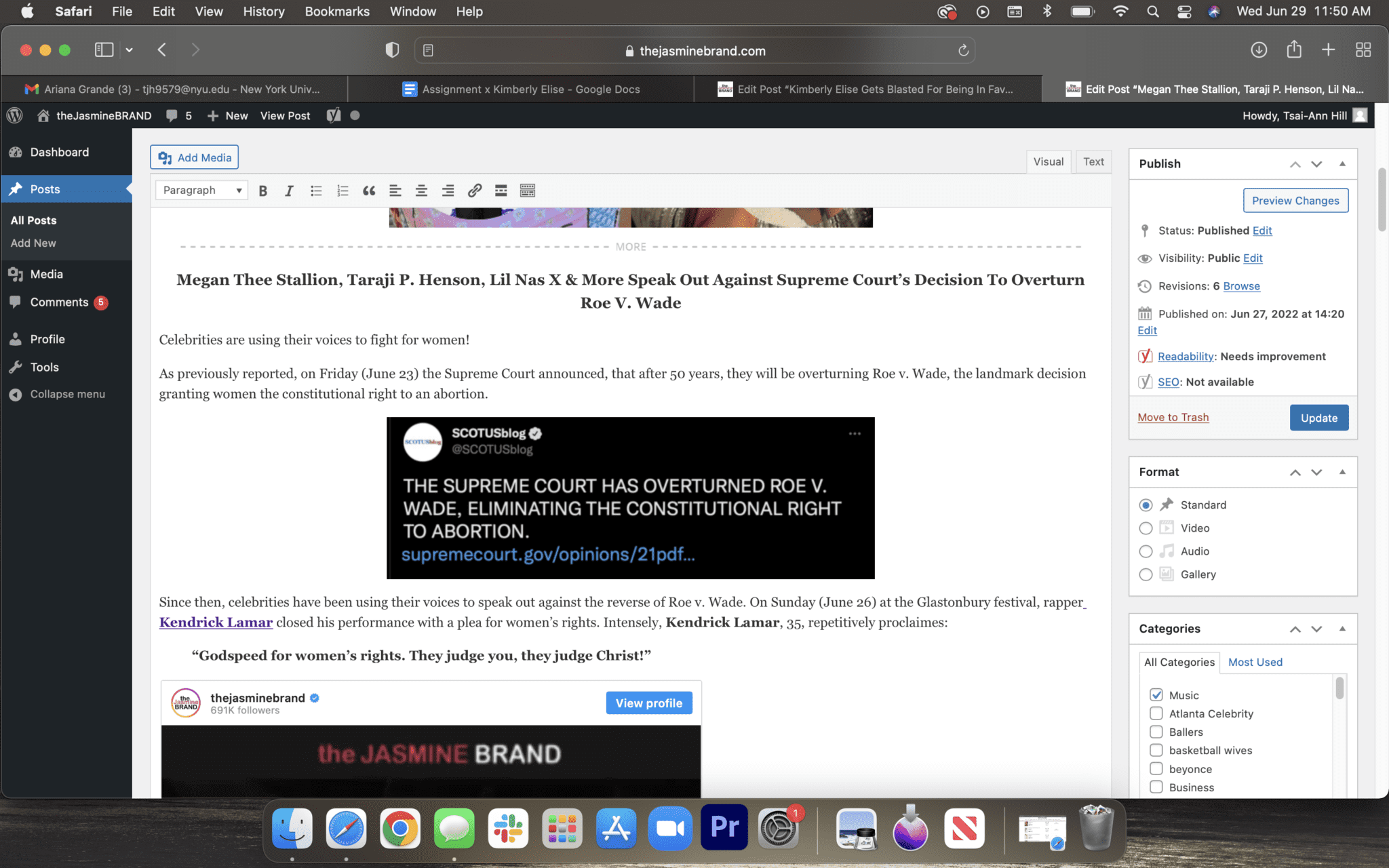Align text left
This screenshot has height=868, width=1389.
(x=395, y=191)
